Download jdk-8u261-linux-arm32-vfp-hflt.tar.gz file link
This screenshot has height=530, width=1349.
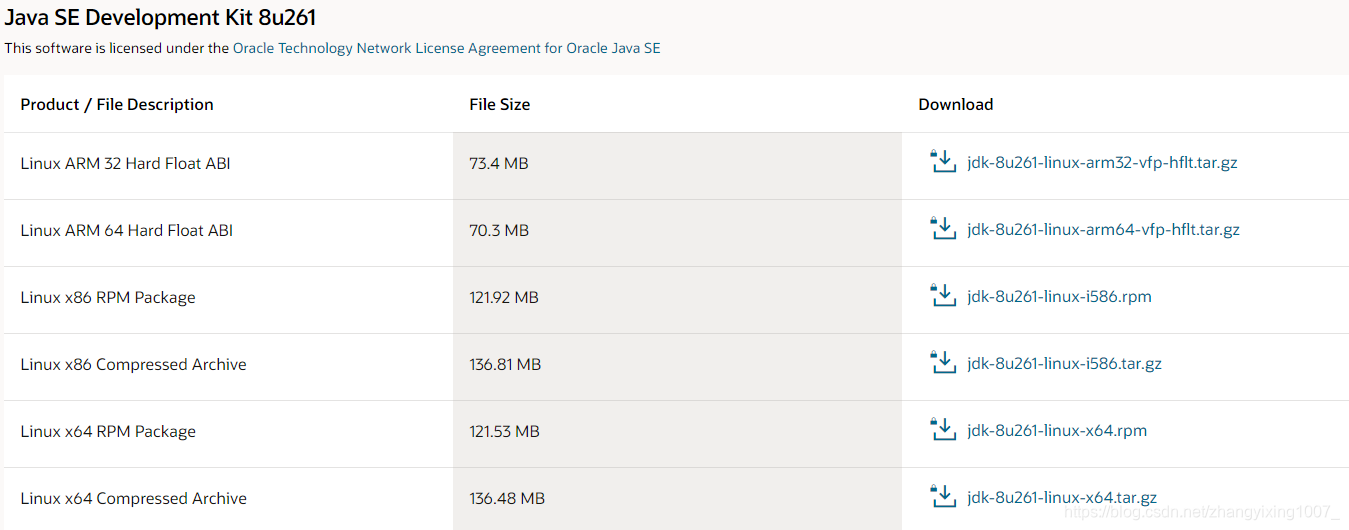tap(1102, 162)
